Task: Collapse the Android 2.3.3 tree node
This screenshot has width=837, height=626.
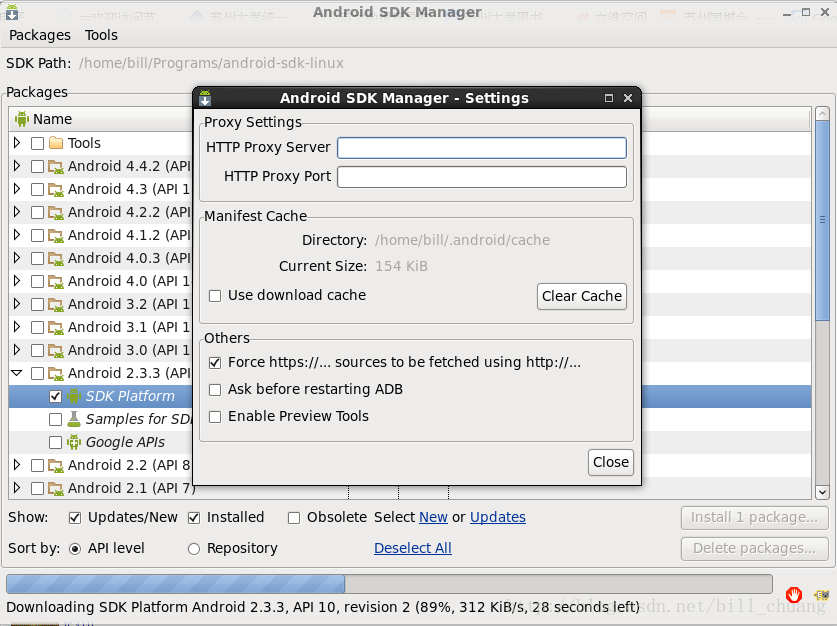Action: point(17,373)
